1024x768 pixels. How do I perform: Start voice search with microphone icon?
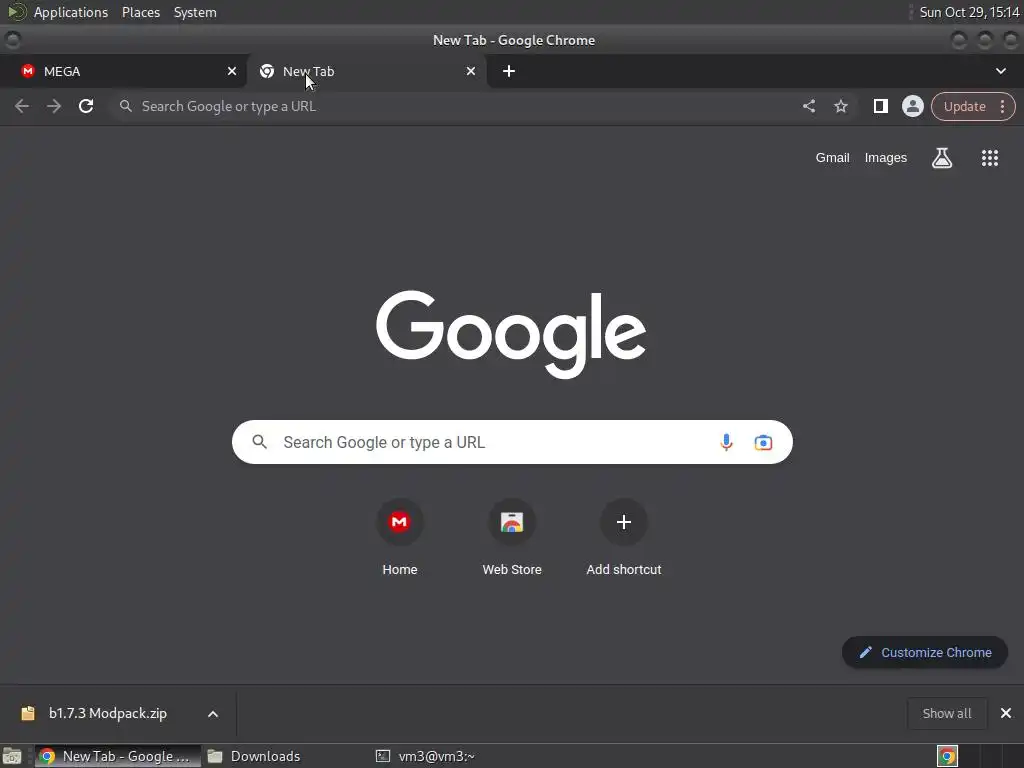click(726, 442)
